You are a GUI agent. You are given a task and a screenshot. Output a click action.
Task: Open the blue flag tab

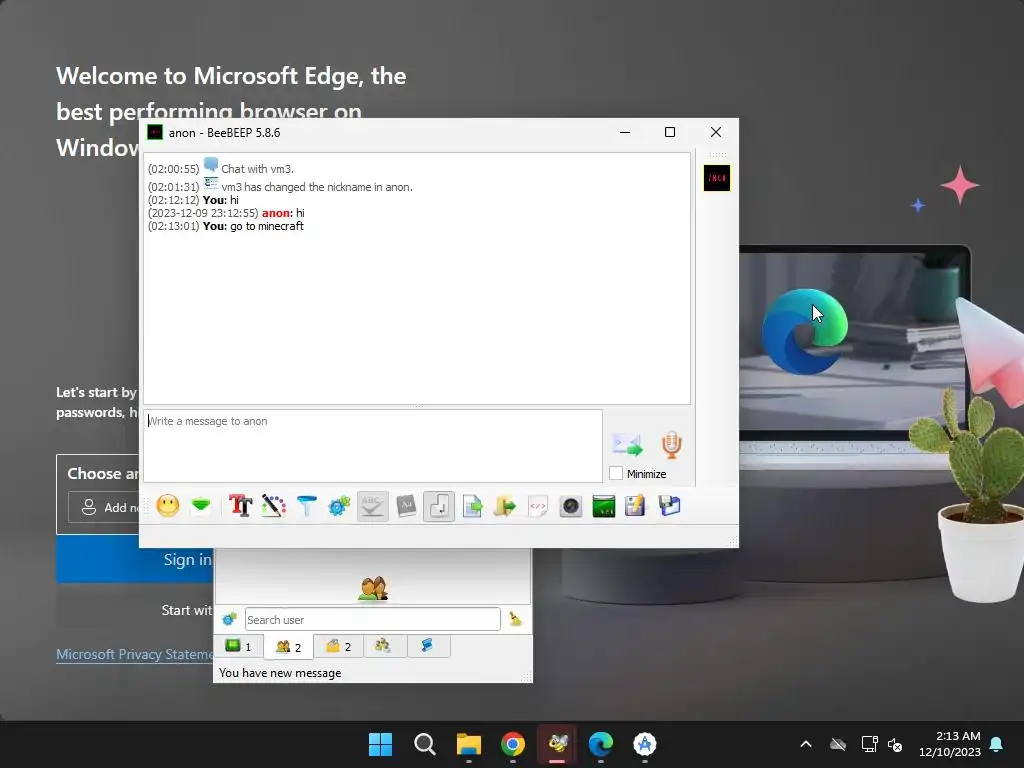(x=427, y=646)
